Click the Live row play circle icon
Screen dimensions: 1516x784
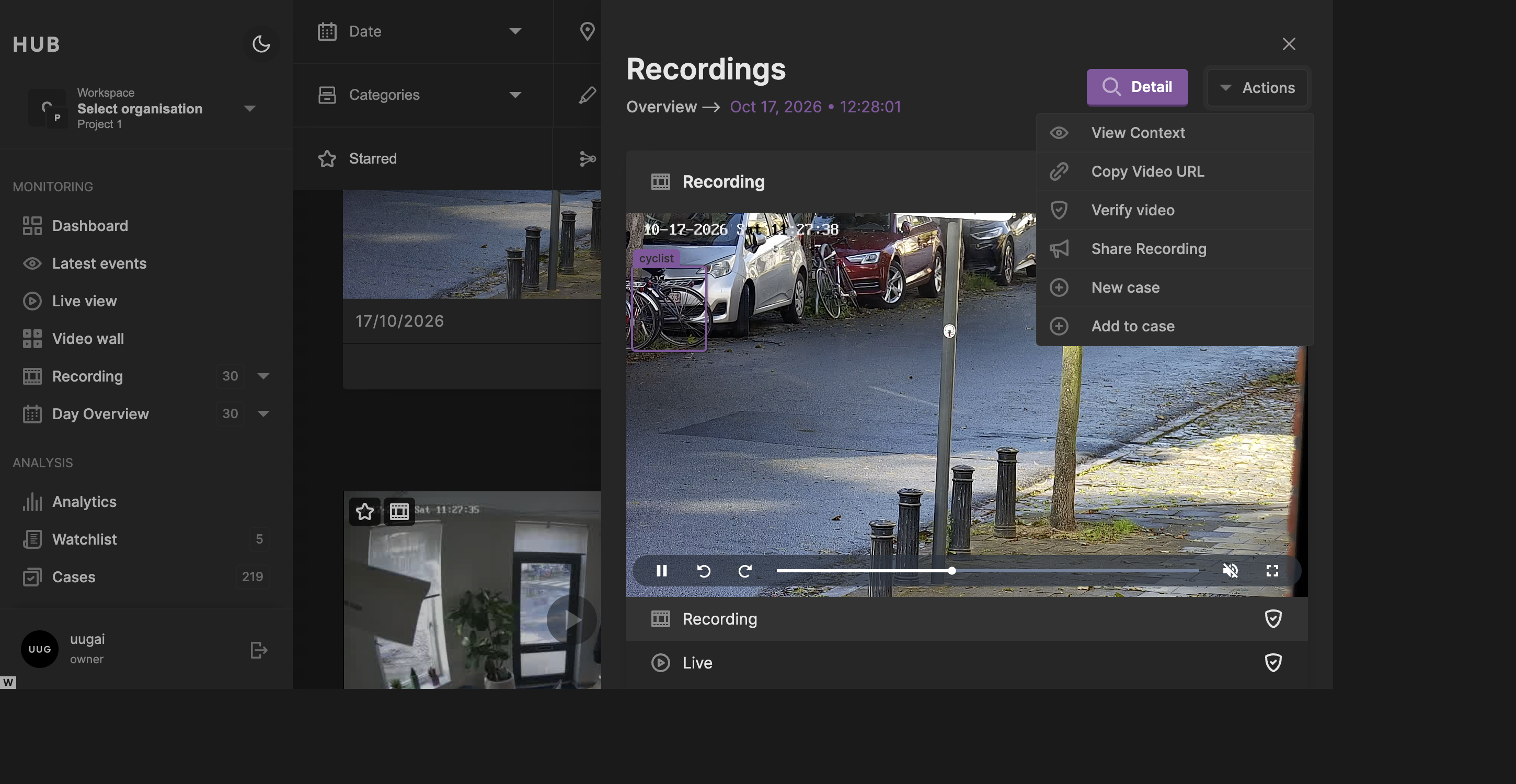coord(660,663)
